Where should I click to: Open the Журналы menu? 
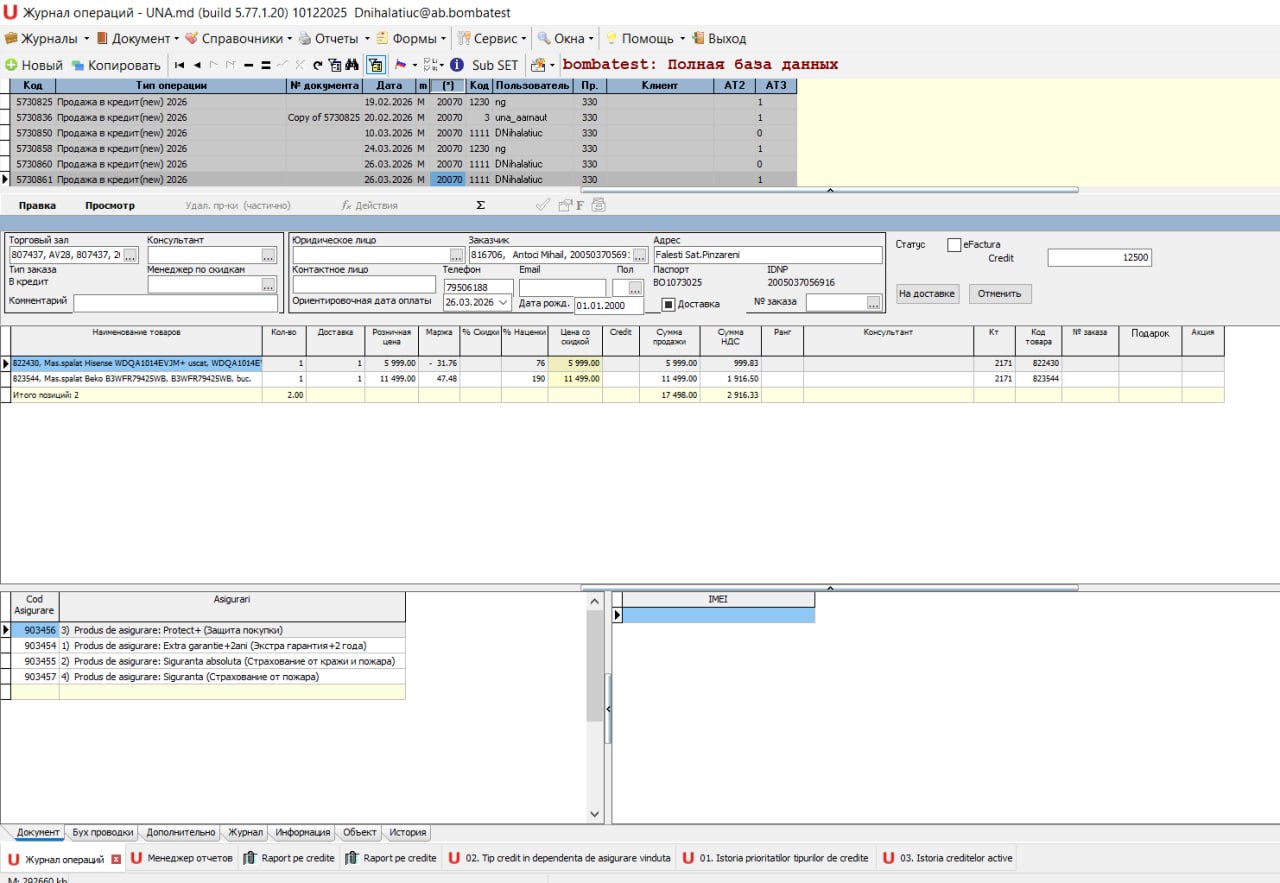click(47, 38)
